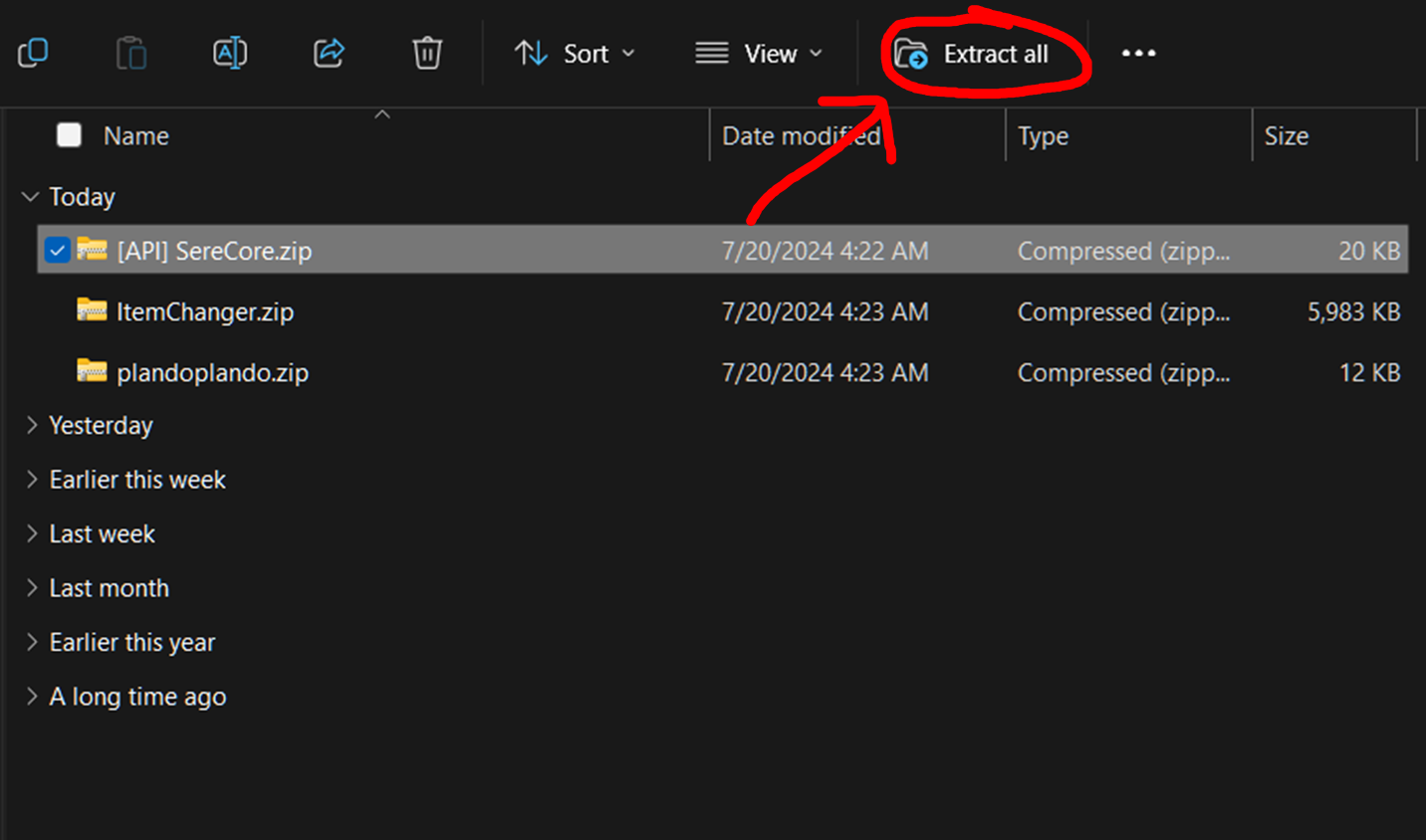Sort by the Size column header
1426x840 pixels.
(1286, 136)
